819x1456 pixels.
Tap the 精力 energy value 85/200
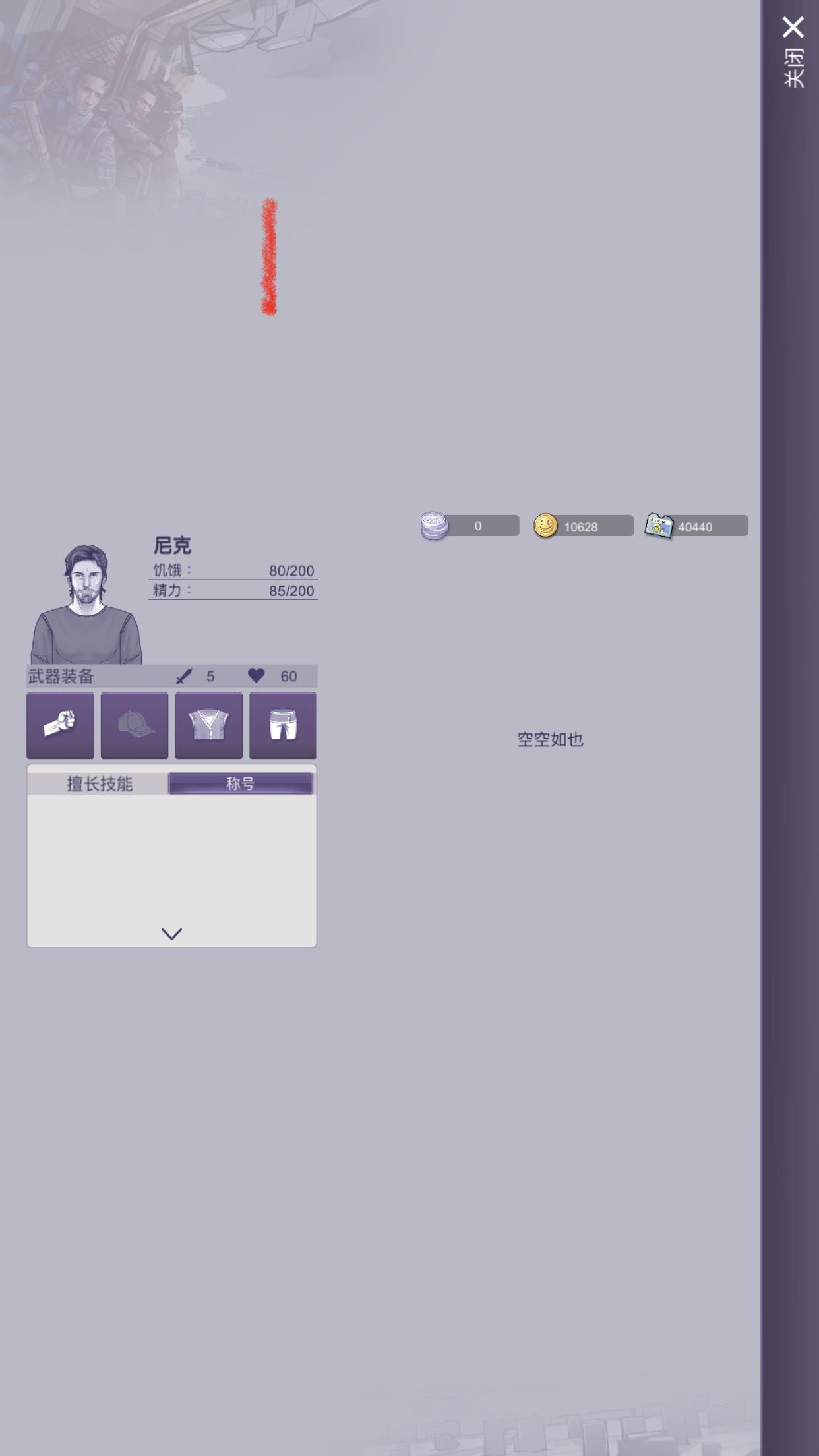click(291, 591)
